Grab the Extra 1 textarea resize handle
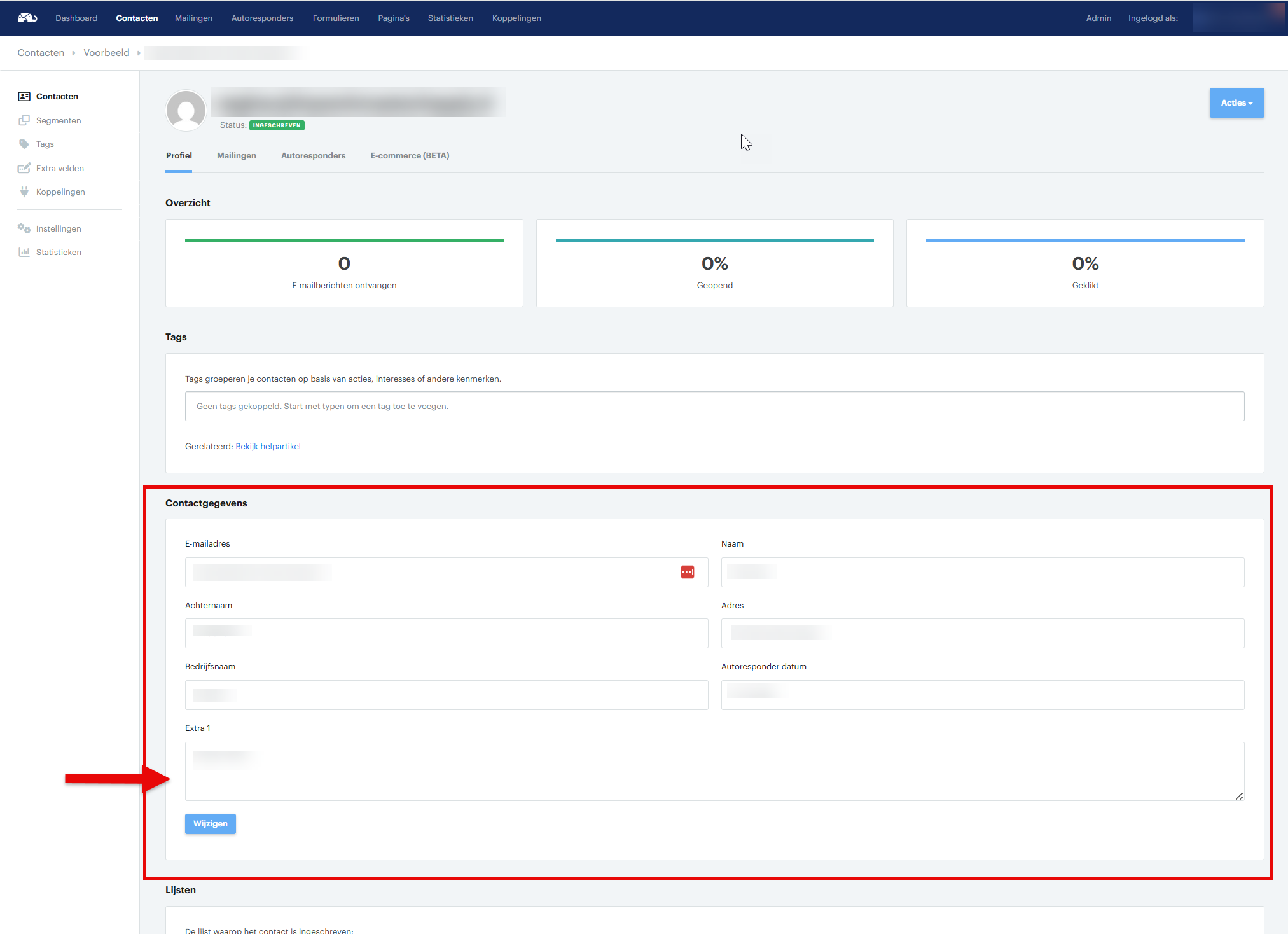 [x=1239, y=796]
